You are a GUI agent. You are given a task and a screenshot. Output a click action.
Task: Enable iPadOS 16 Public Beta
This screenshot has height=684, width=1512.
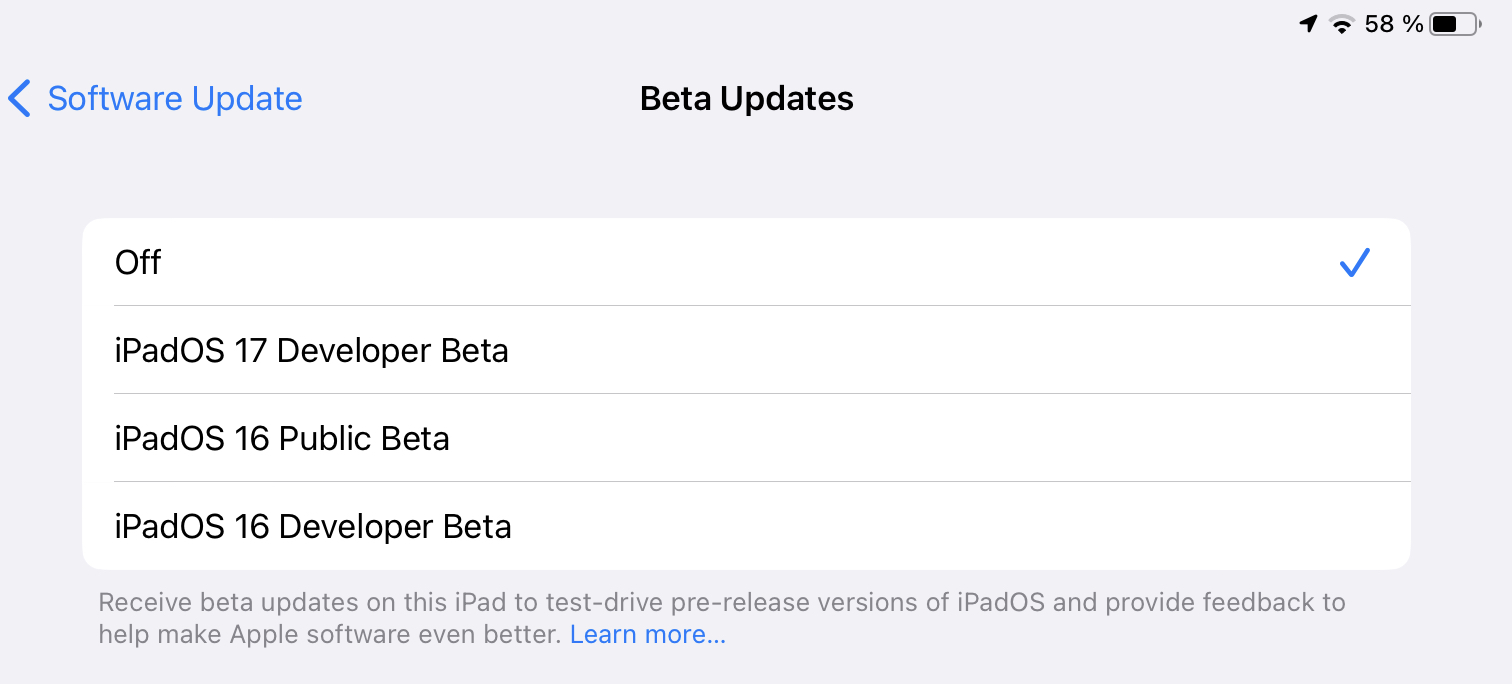coord(745,439)
